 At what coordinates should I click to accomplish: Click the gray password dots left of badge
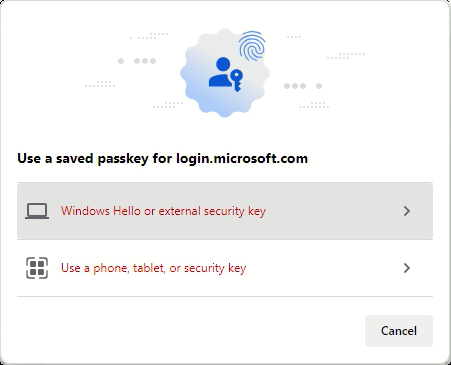click(x=137, y=61)
